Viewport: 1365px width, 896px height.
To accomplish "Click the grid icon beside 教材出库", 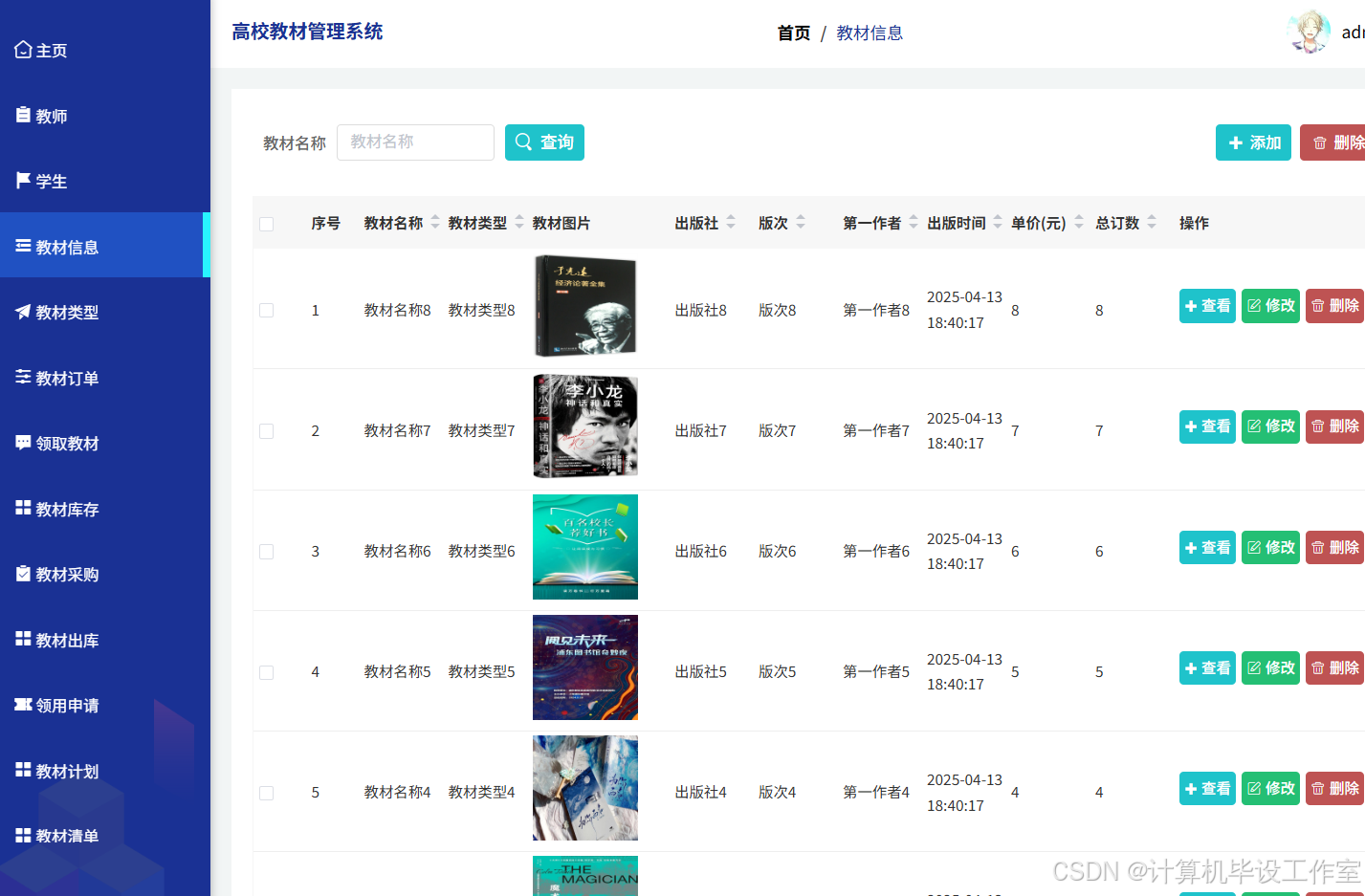I will (23, 639).
